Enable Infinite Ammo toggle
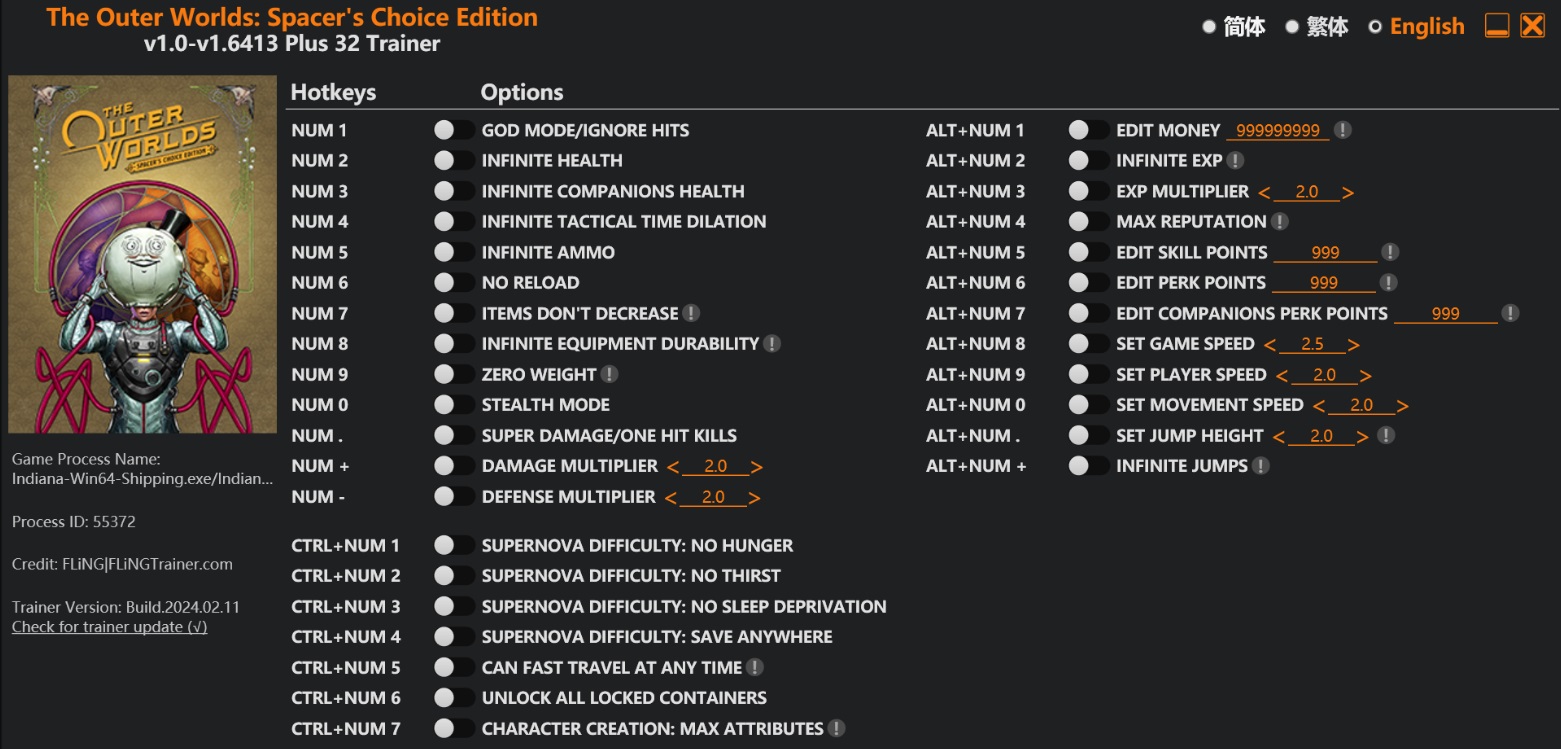Image resolution: width=1561 pixels, height=749 pixels. [454, 252]
